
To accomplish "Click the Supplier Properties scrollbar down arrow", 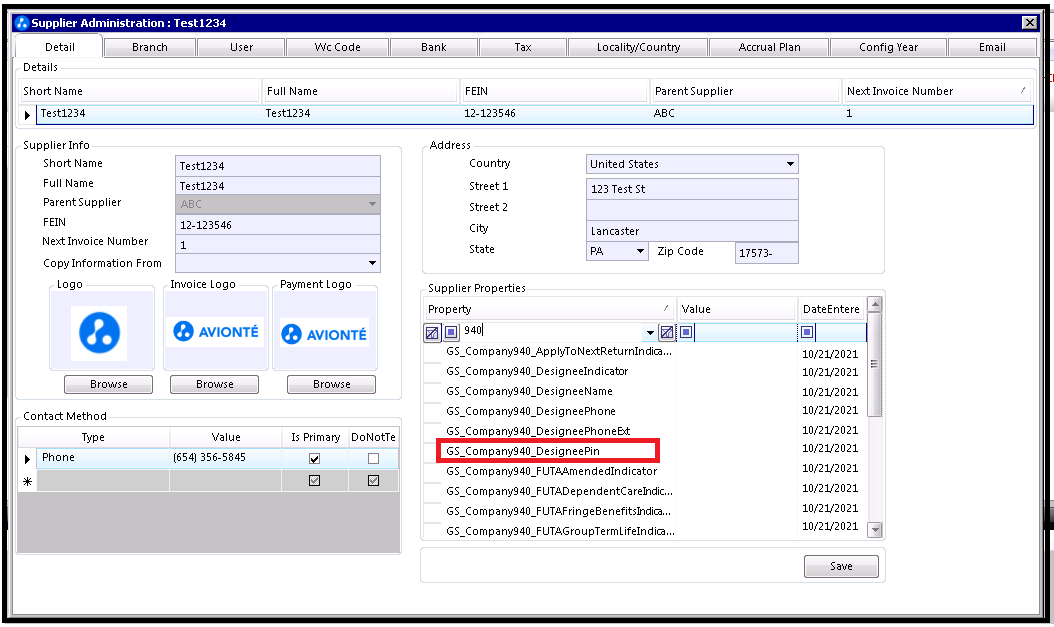I will (875, 530).
